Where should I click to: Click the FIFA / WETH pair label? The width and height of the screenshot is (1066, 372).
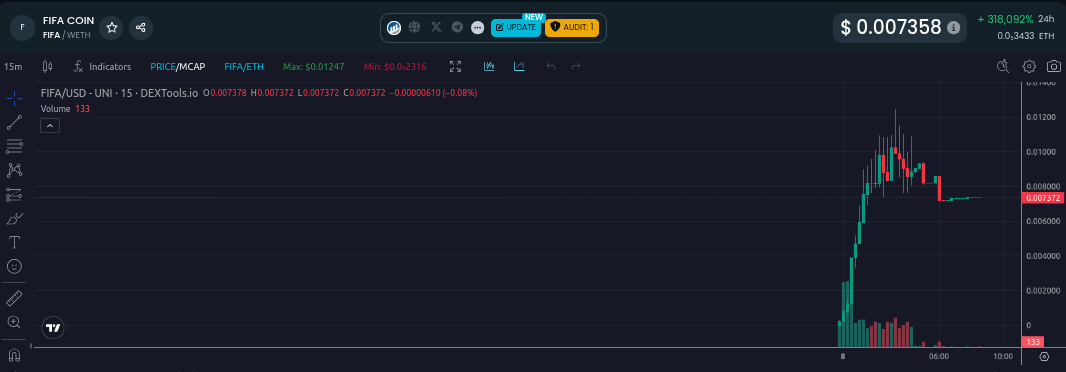66,34
